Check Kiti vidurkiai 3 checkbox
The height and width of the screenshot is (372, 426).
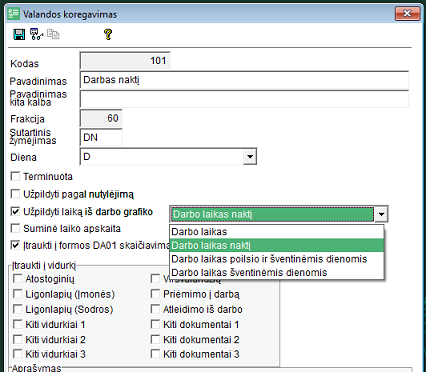[17, 354]
